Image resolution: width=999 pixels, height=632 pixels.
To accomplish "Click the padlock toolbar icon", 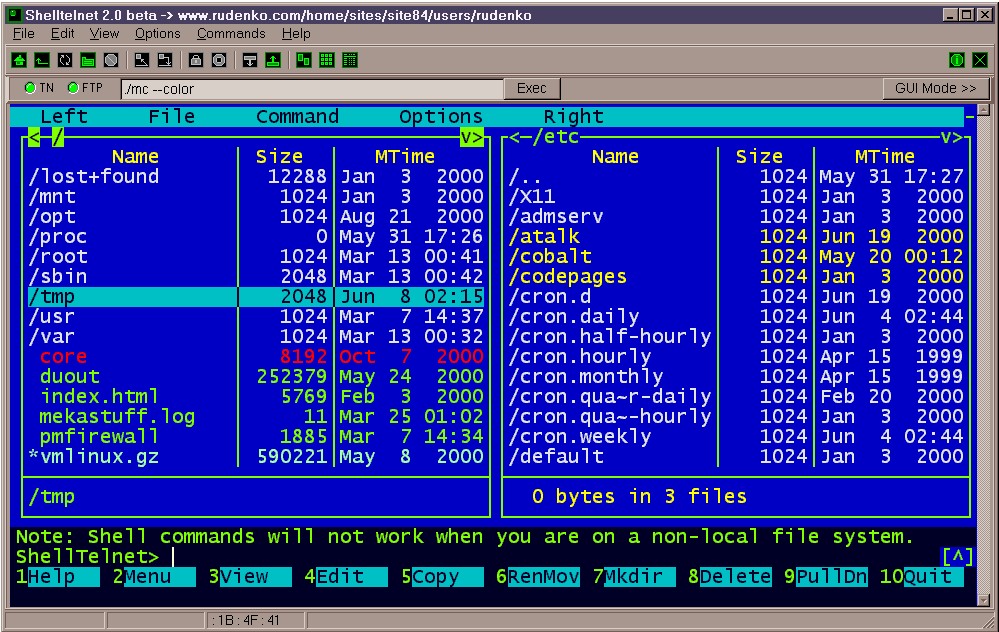I will tap(196, 60).
